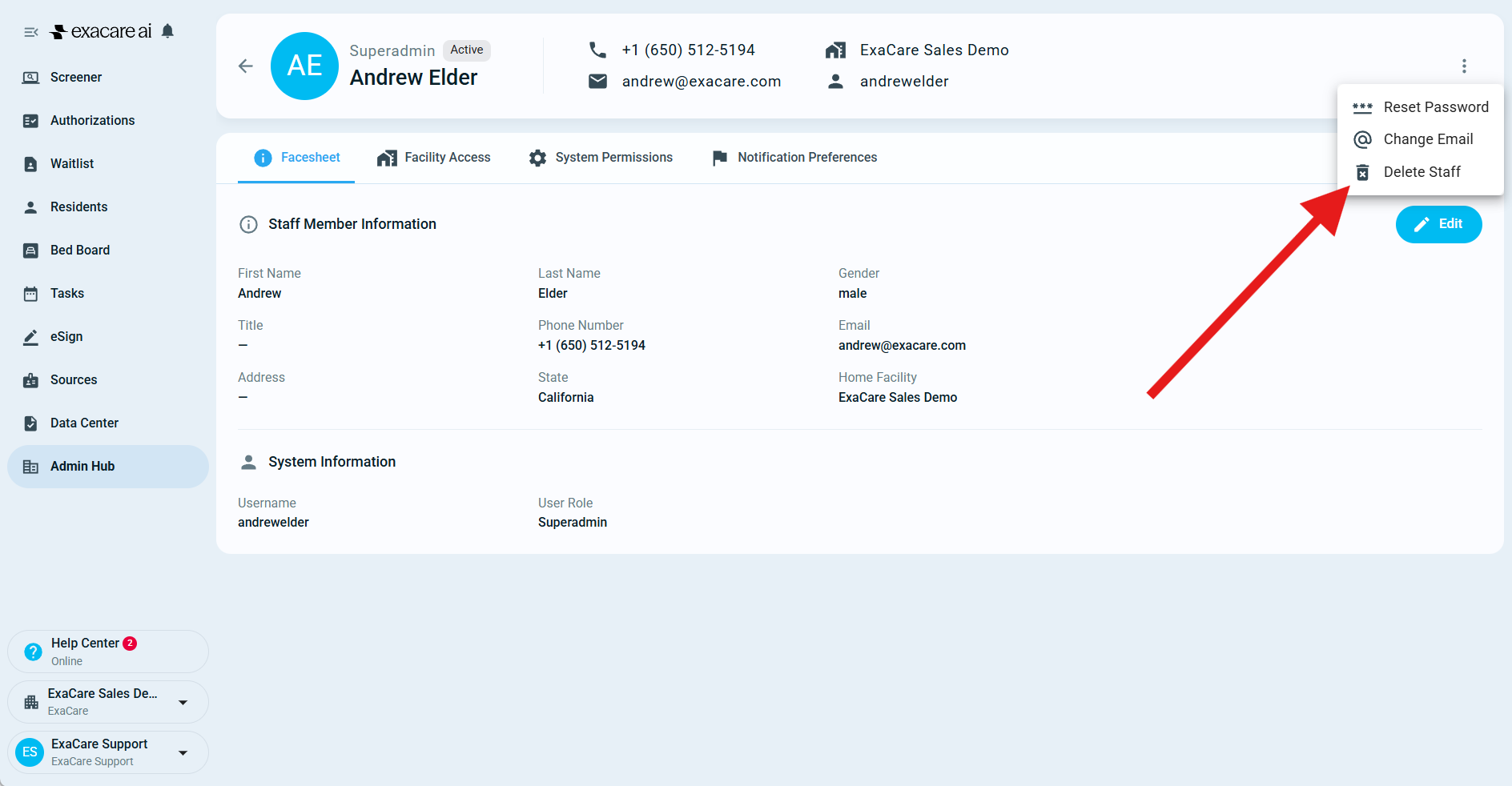
Task: Click the User Role value Superadmin
Action: coord(572,523)
